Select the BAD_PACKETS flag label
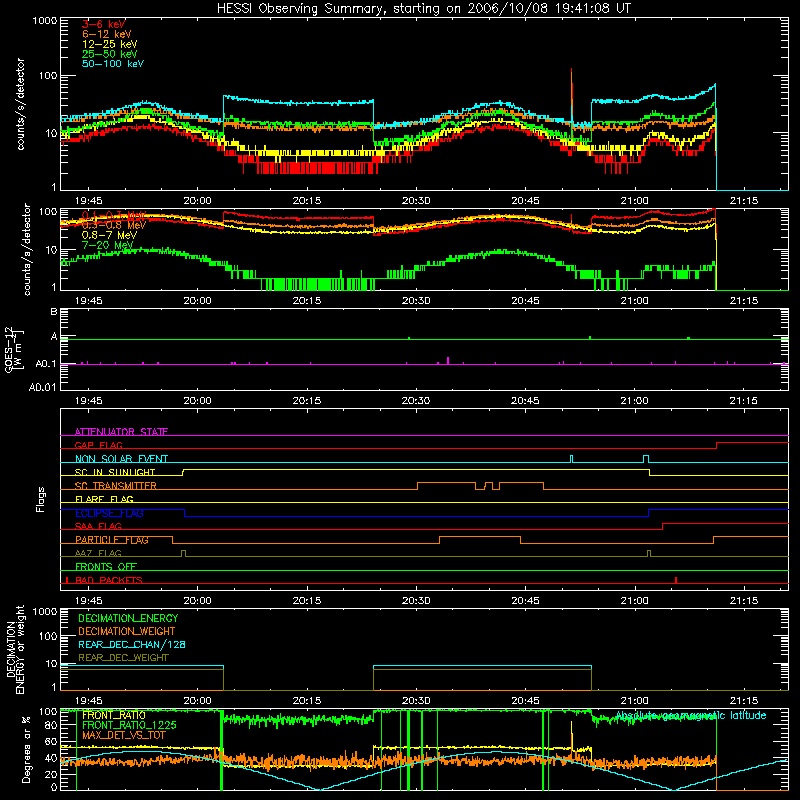The image size is (800, 800). (109, 580)
